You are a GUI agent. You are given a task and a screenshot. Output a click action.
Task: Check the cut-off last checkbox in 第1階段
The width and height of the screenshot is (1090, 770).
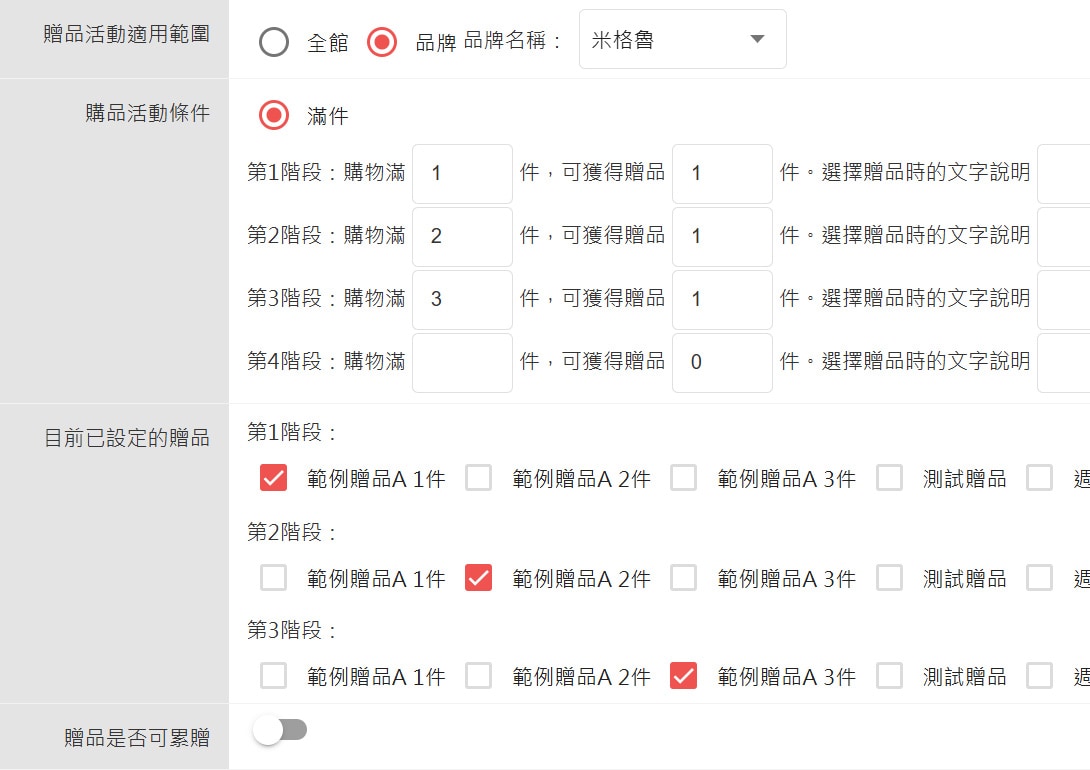[1040, 478]
